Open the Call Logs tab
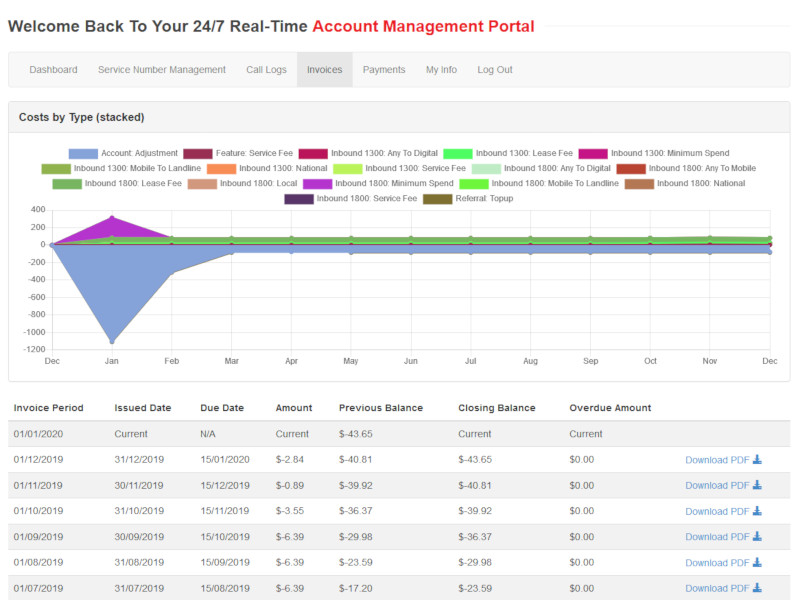 pyautogui.click(x=266, y=70)
